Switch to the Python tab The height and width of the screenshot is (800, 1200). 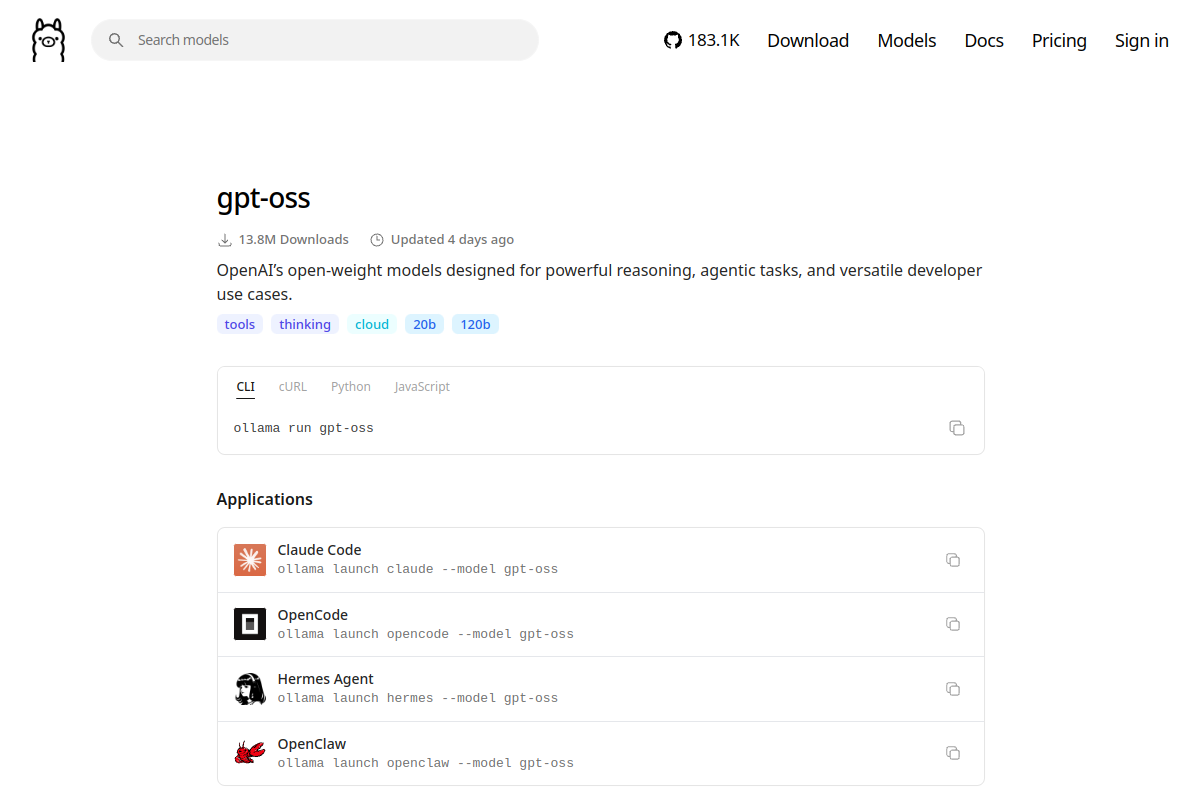(351, 387)
